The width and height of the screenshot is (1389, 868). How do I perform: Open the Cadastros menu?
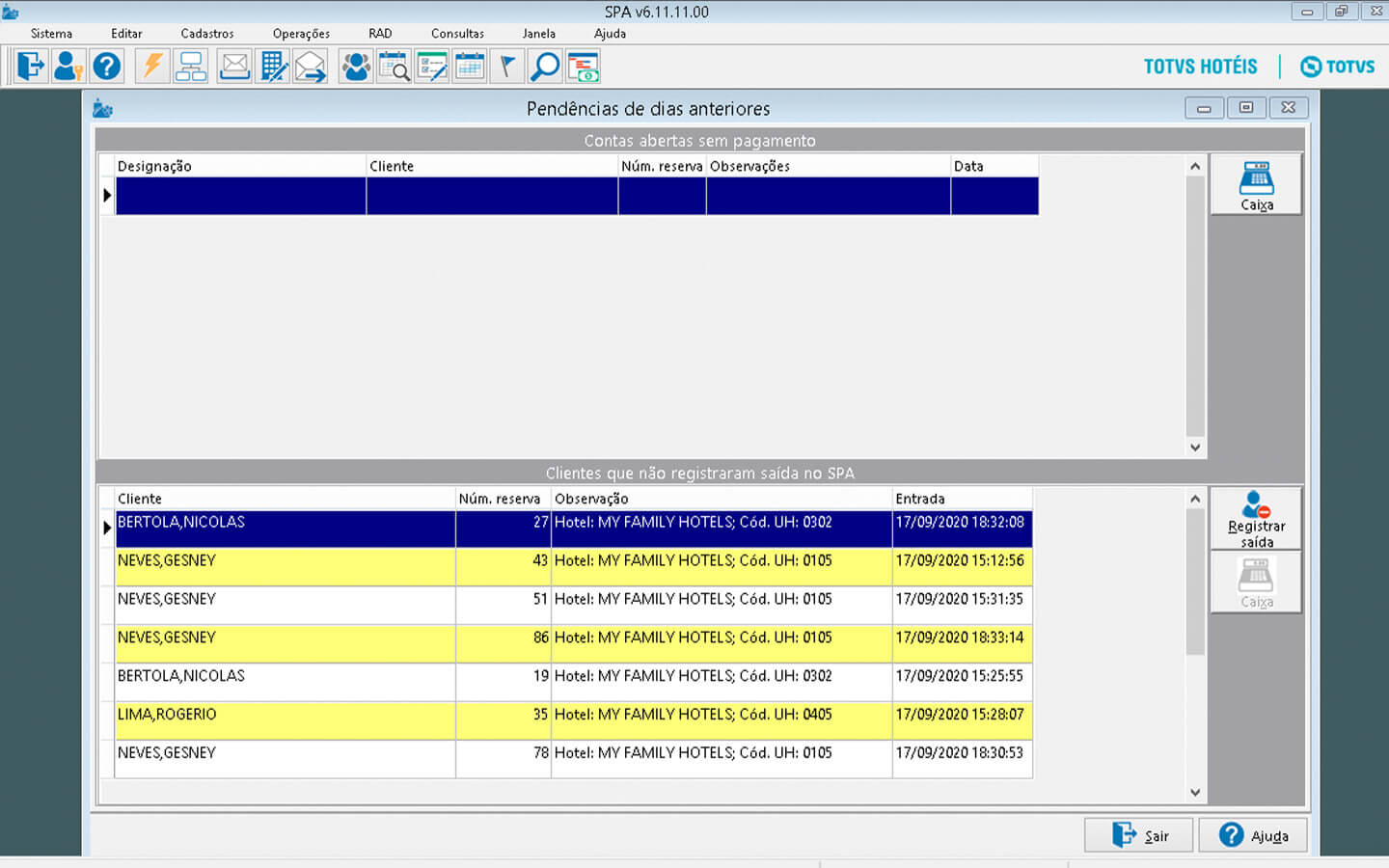[207, 34]
